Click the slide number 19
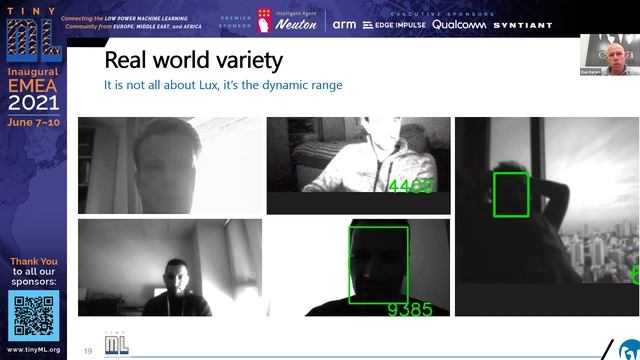 tap(88, 351)
